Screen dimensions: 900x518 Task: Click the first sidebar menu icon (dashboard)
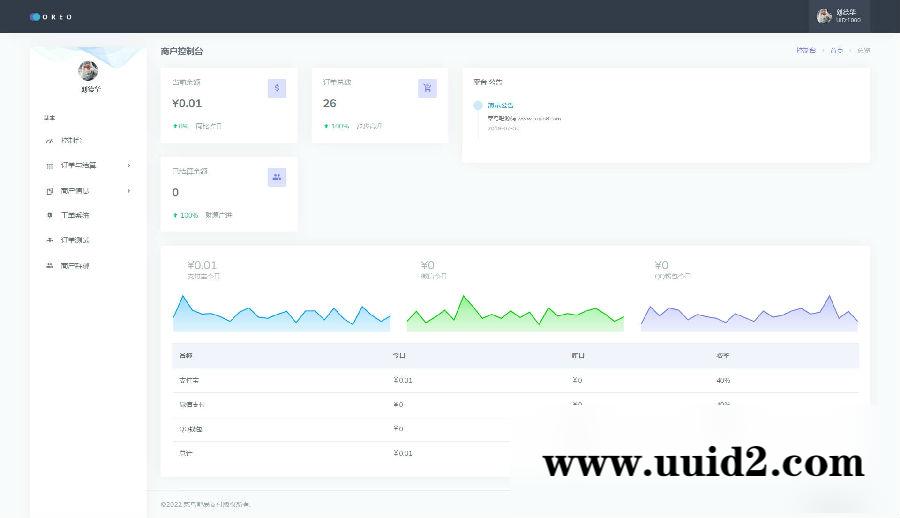point(50,140)
